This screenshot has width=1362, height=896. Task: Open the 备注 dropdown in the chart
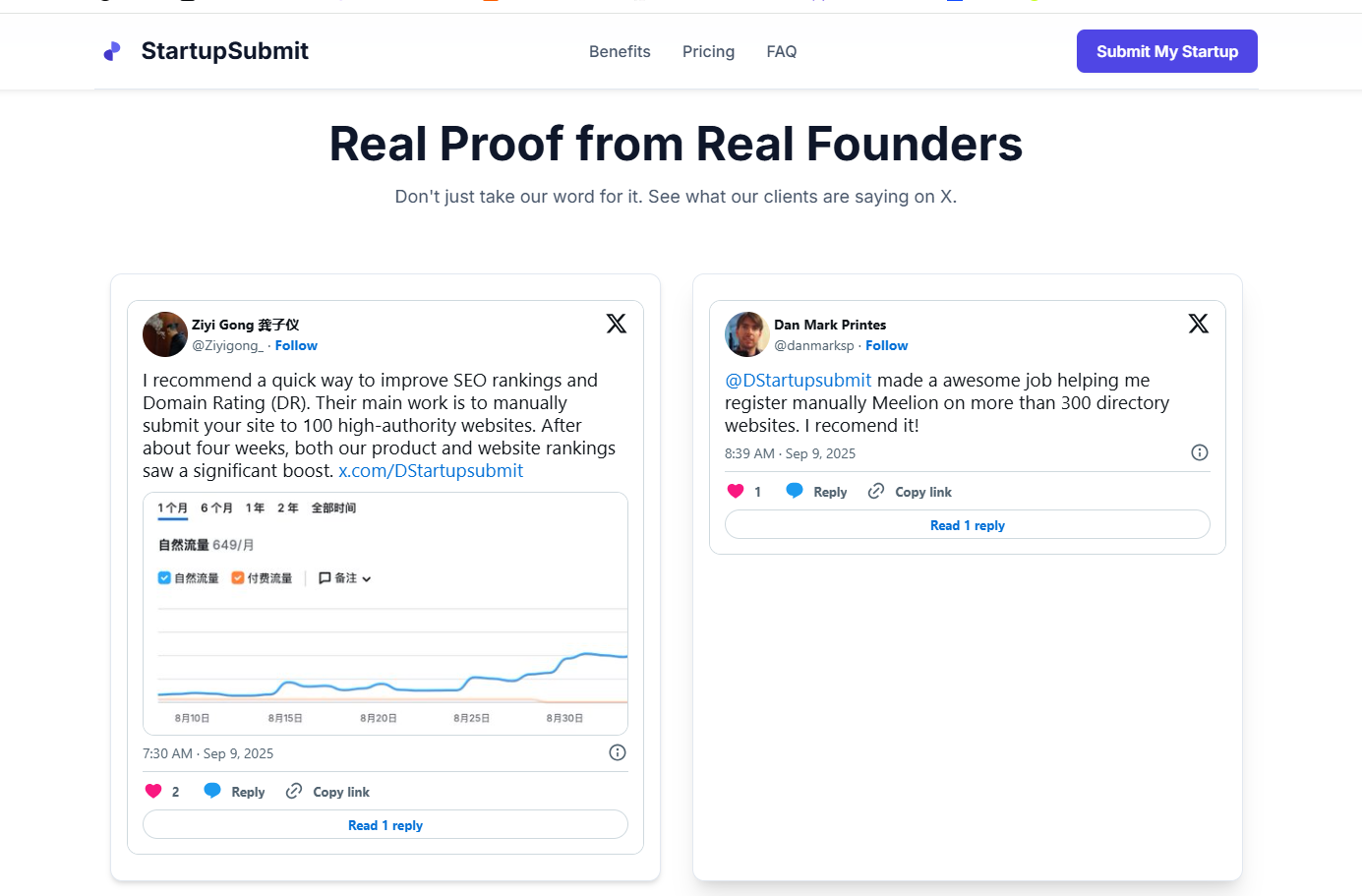pos(344,577)
